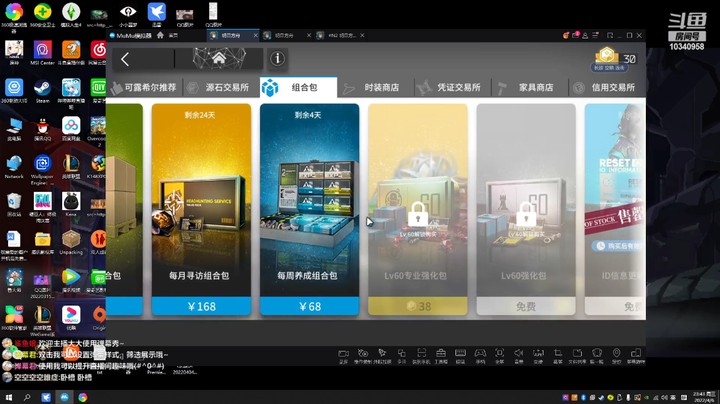Open MSI Center desktop shortcut
Image resolution: width=720 pixels, height=404 pixels.
tap(42, 53)
